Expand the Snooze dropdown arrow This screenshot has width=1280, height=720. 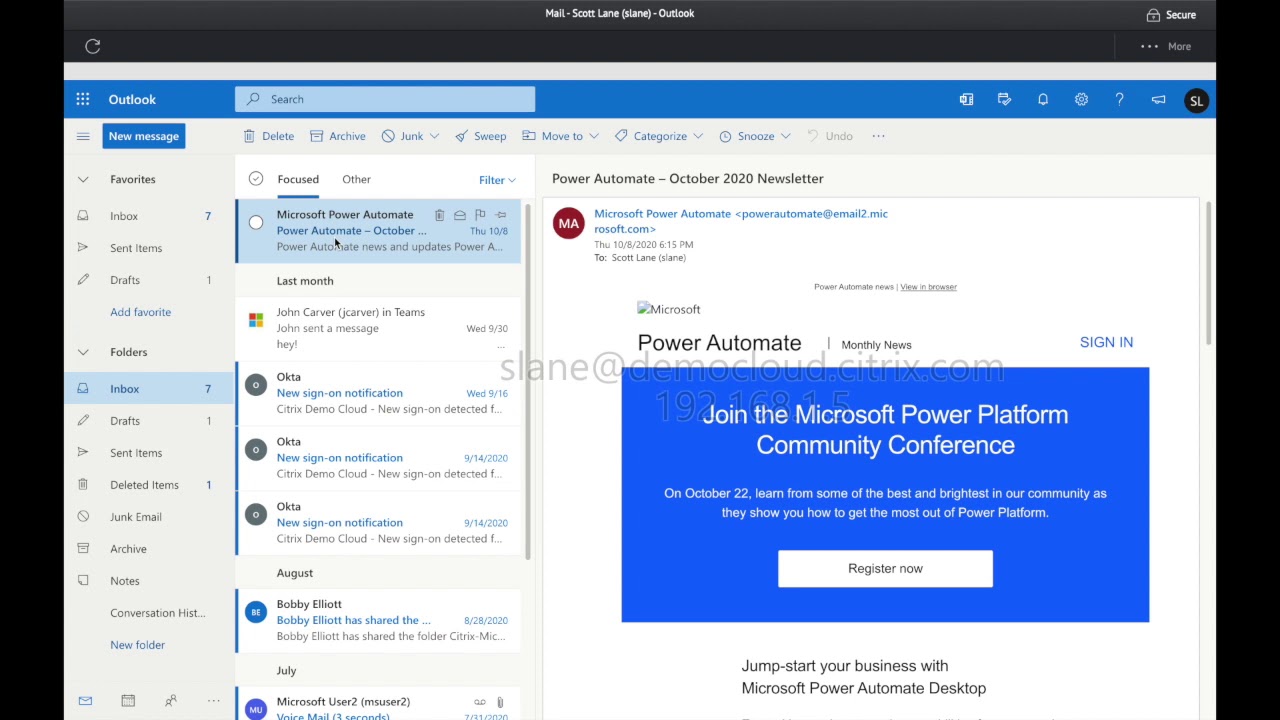pyautogui.click(x=786, y=136)
